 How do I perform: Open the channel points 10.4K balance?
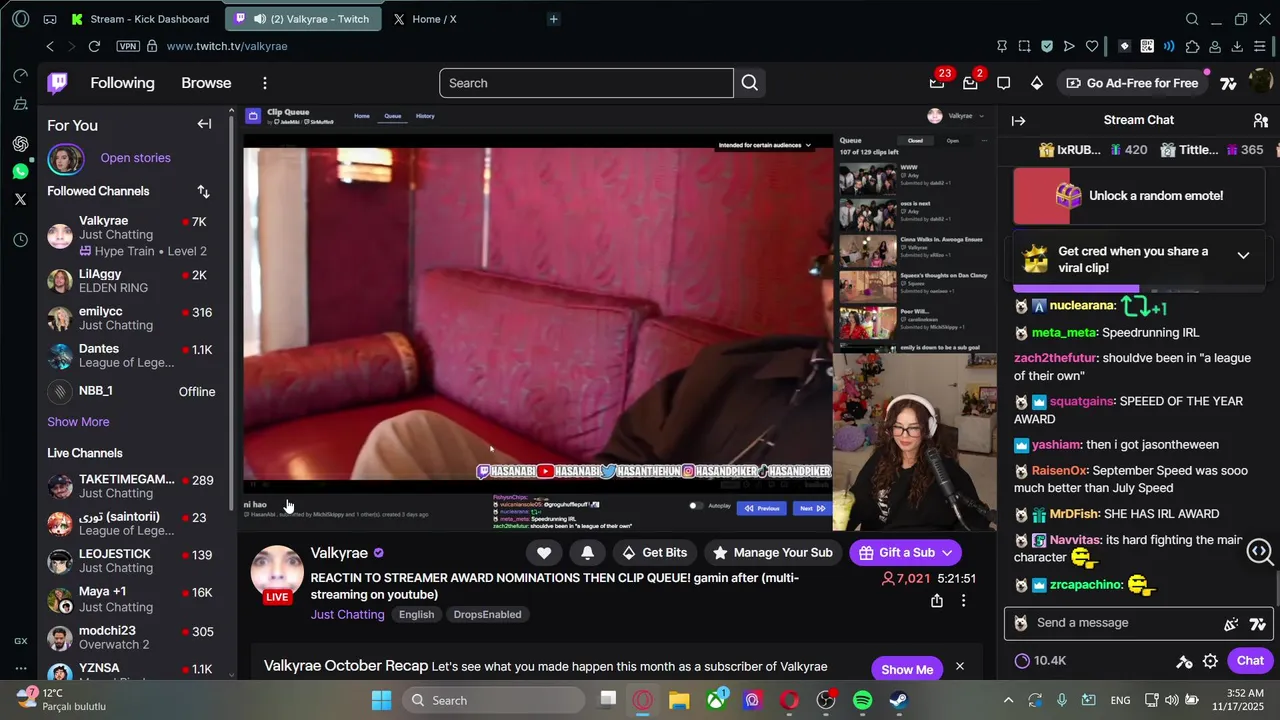(1040, 661)
